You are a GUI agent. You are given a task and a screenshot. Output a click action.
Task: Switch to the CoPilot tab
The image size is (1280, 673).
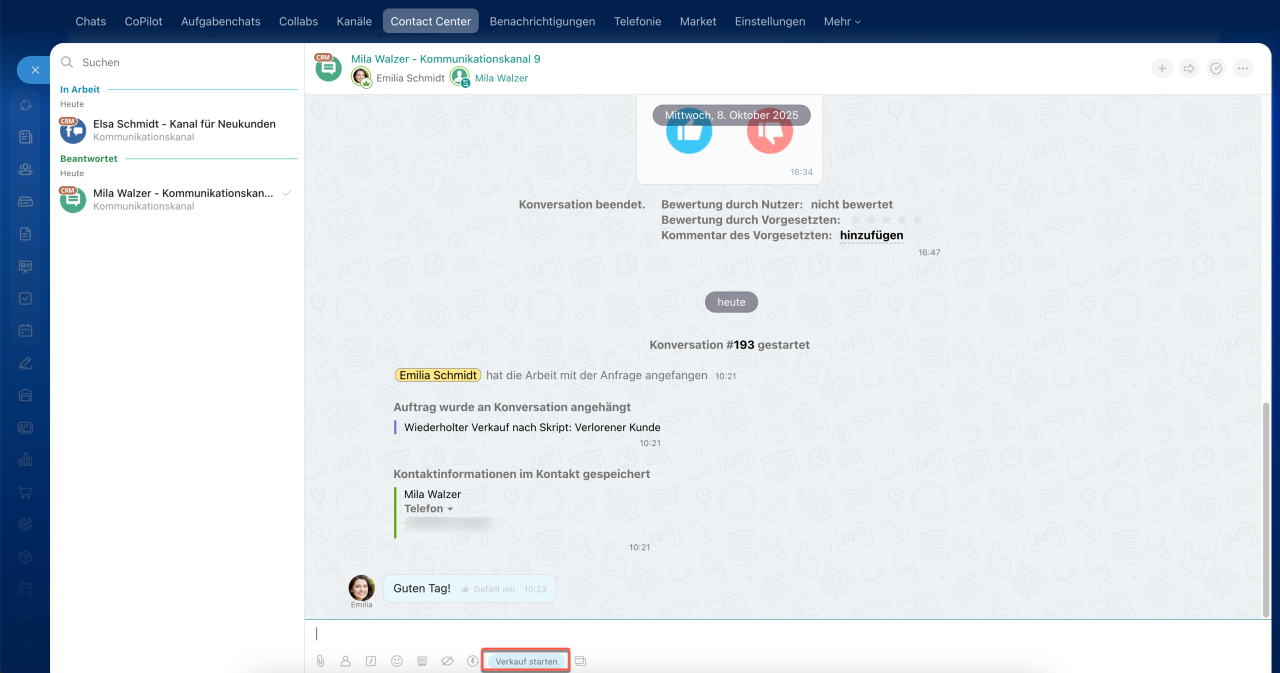[x=144, y=21]
